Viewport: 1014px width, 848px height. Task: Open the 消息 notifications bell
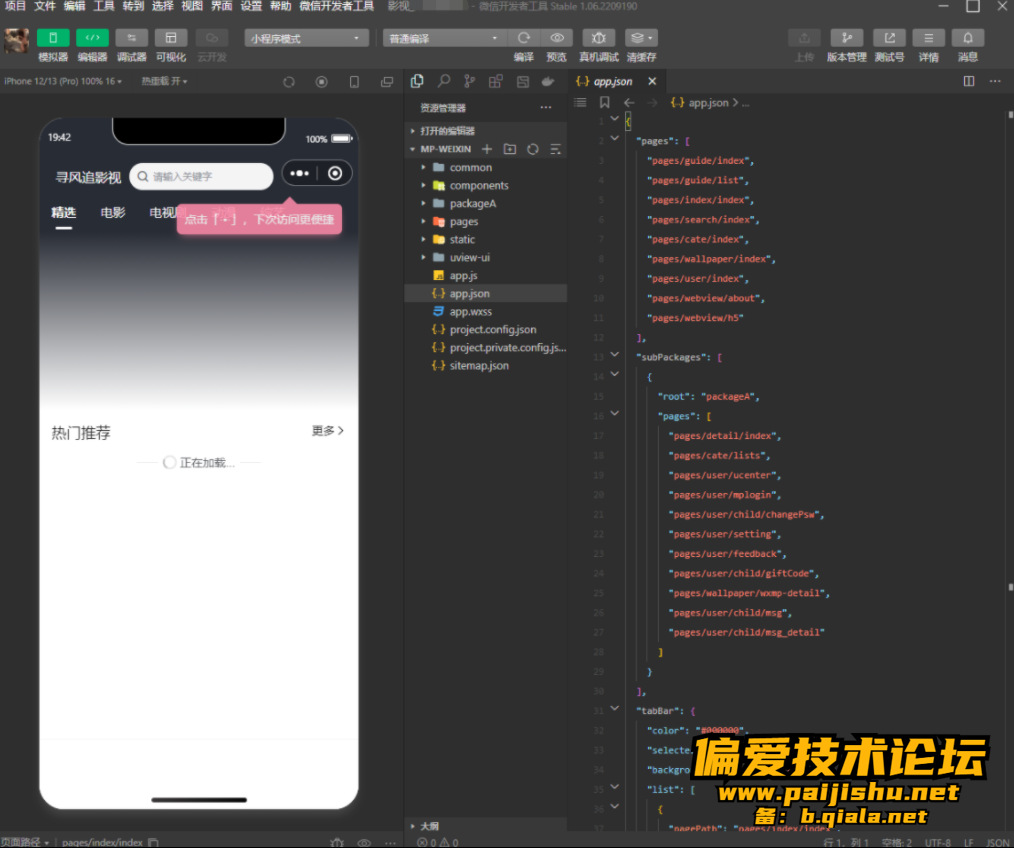pyautogui.click(x=968, y=38)
